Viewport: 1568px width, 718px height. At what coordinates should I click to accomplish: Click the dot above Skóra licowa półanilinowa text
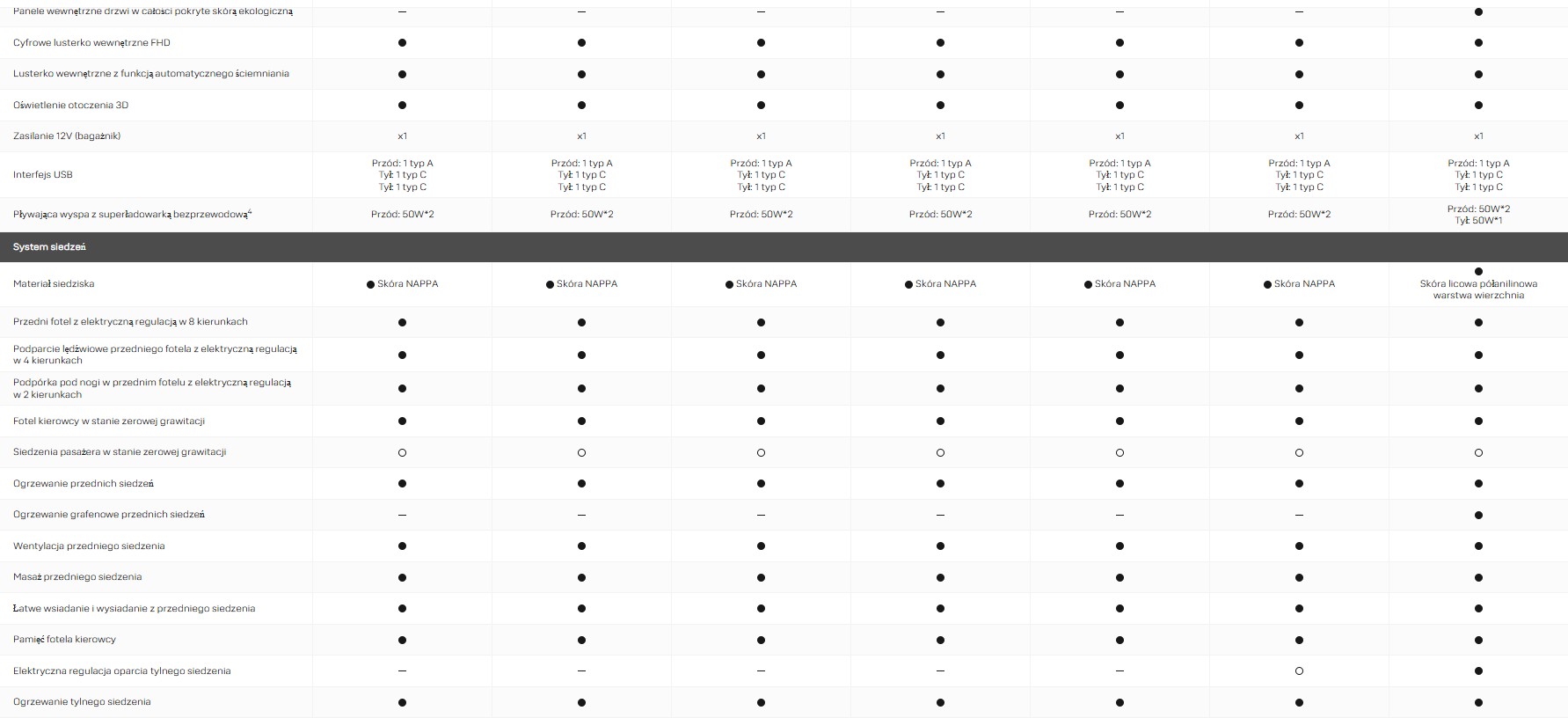1478,271
